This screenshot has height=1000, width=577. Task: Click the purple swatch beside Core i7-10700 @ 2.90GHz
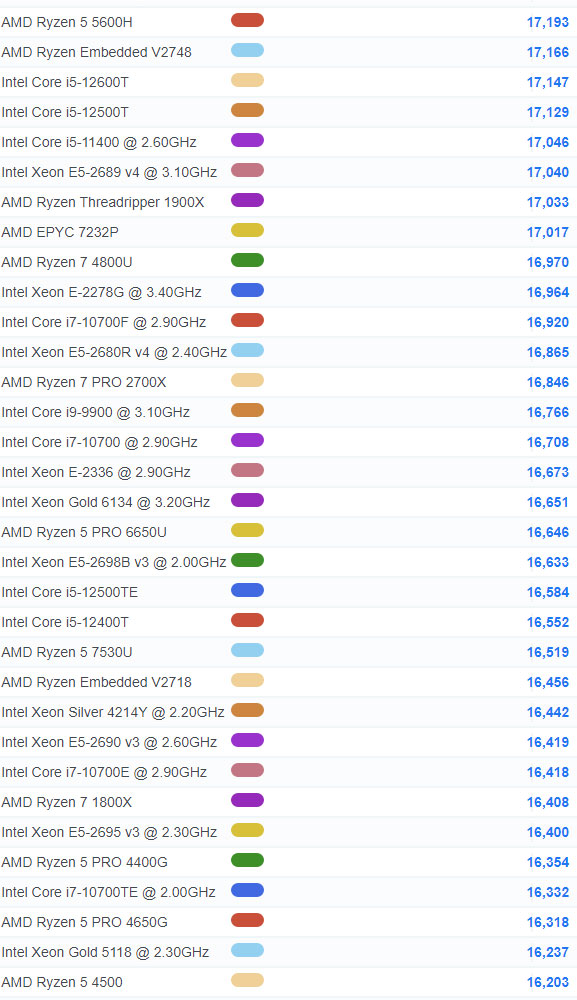point(247,440)
